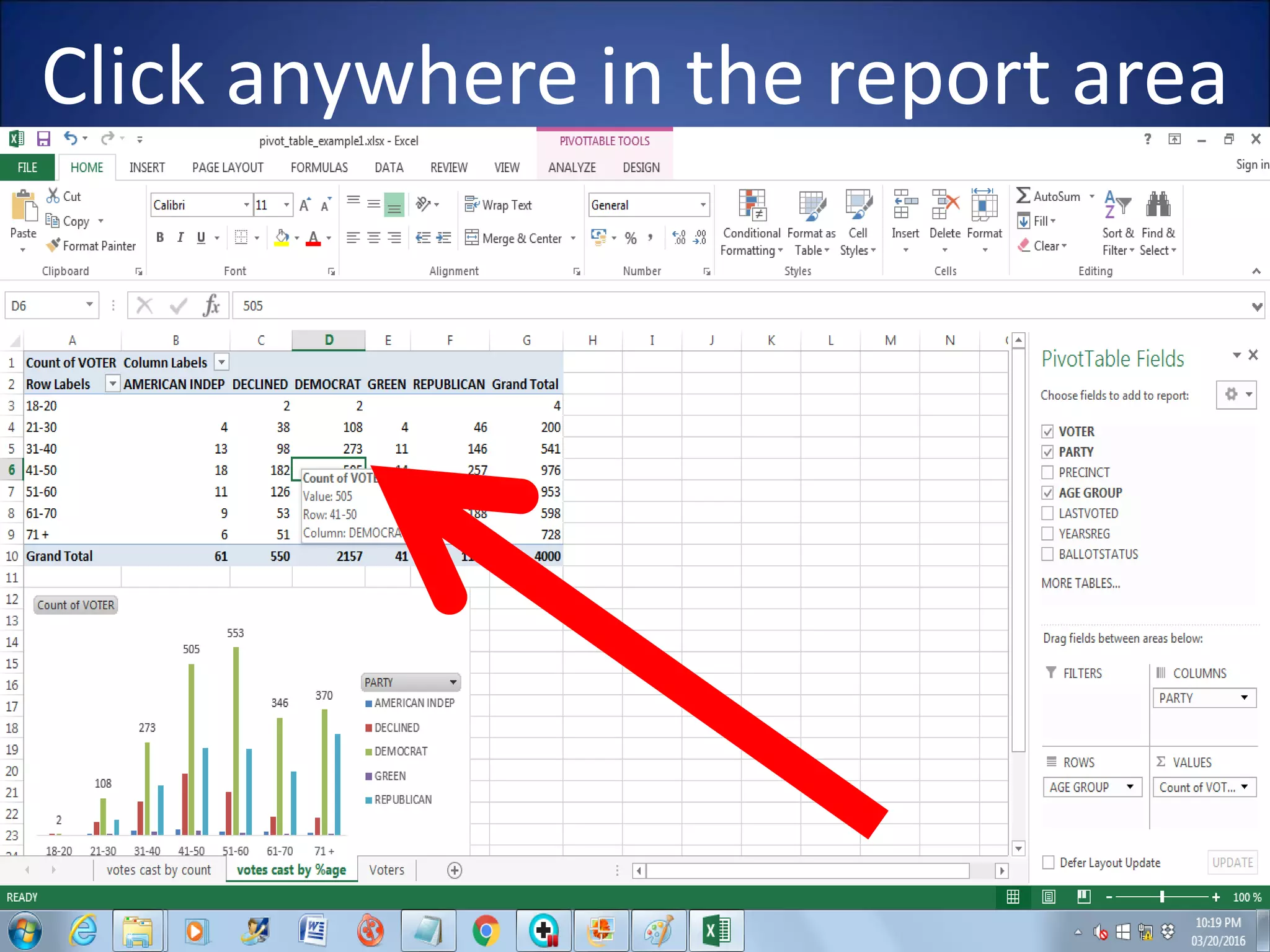Add a new sheet with plus icon
Image resolution: width=1270 pixels, height=952 pixels.
[455, 870]
